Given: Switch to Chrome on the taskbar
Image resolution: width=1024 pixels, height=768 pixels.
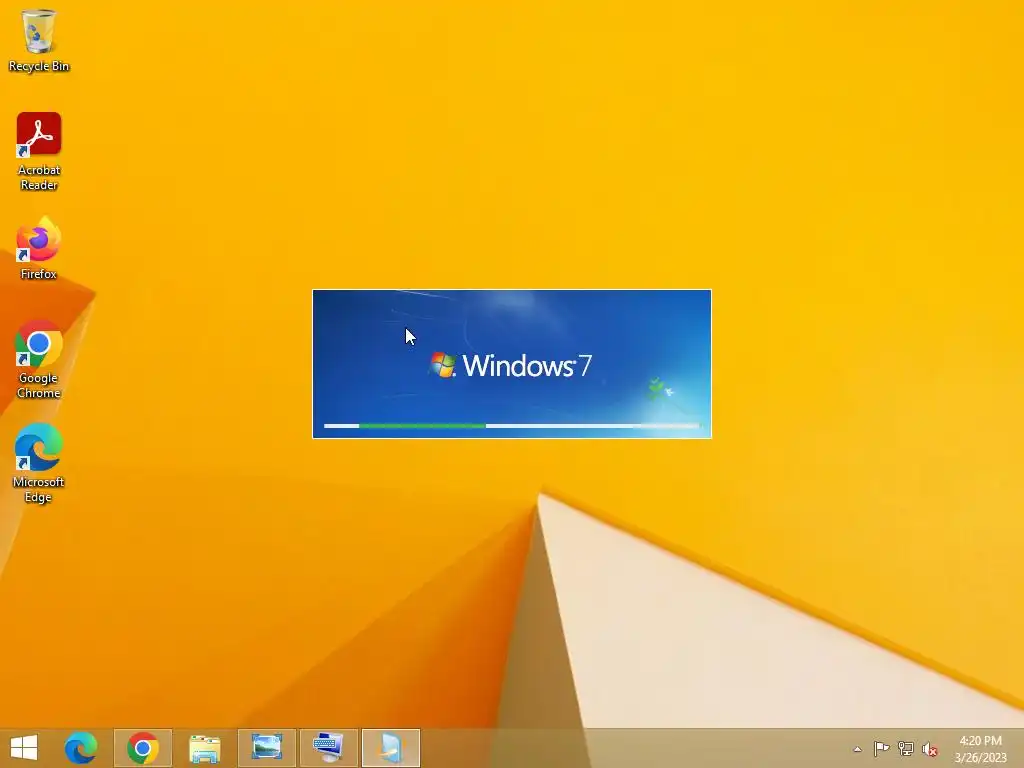Looking at the screenshot, I should (x=143, y=748).
